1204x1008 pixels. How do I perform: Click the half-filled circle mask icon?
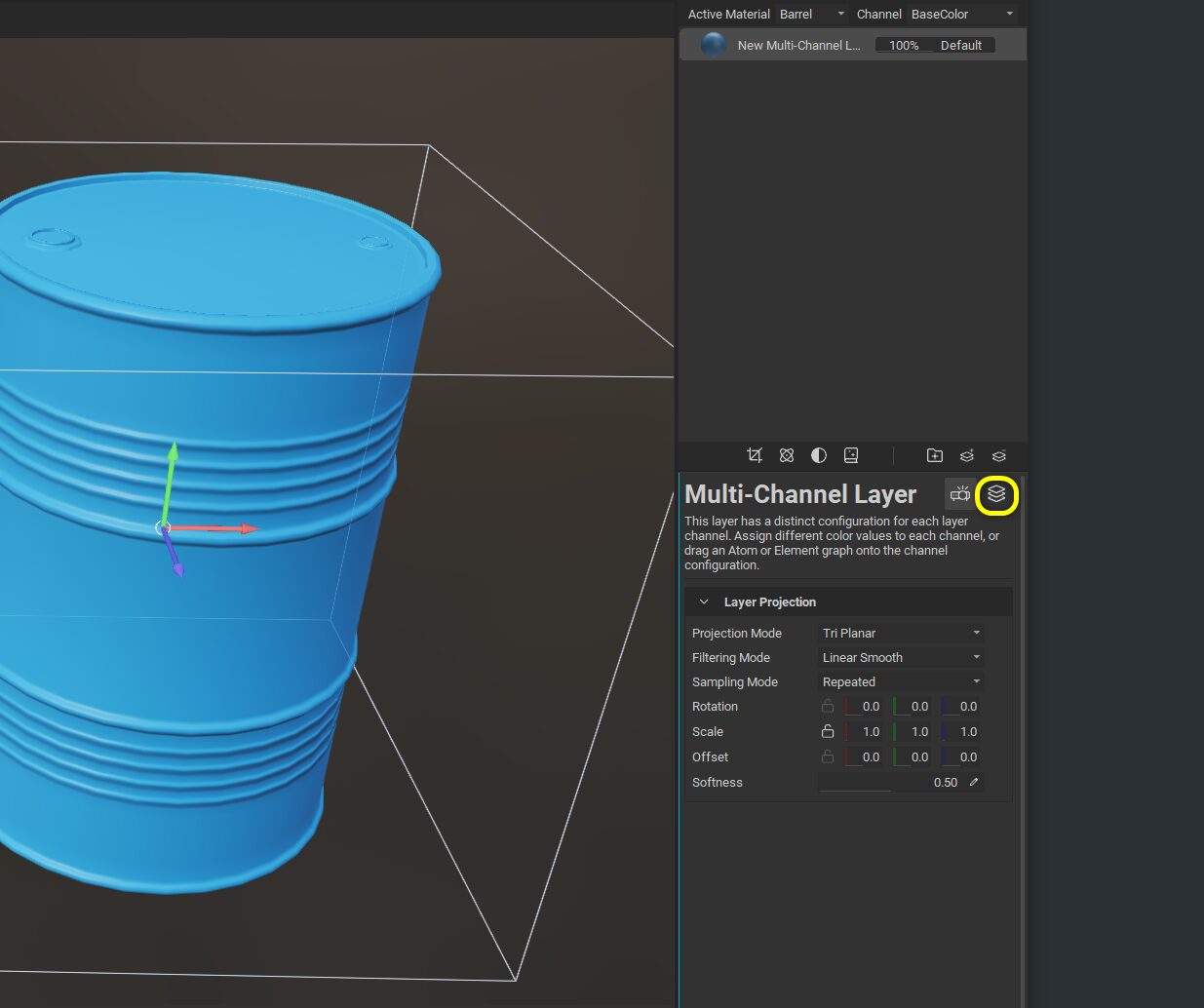[819, 455]
